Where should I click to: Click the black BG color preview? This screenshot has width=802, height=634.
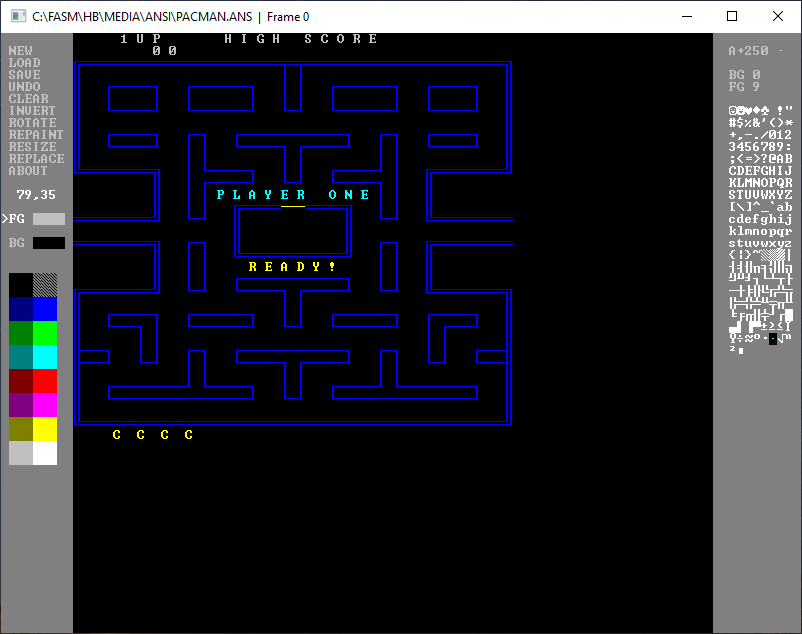(49, 243)
